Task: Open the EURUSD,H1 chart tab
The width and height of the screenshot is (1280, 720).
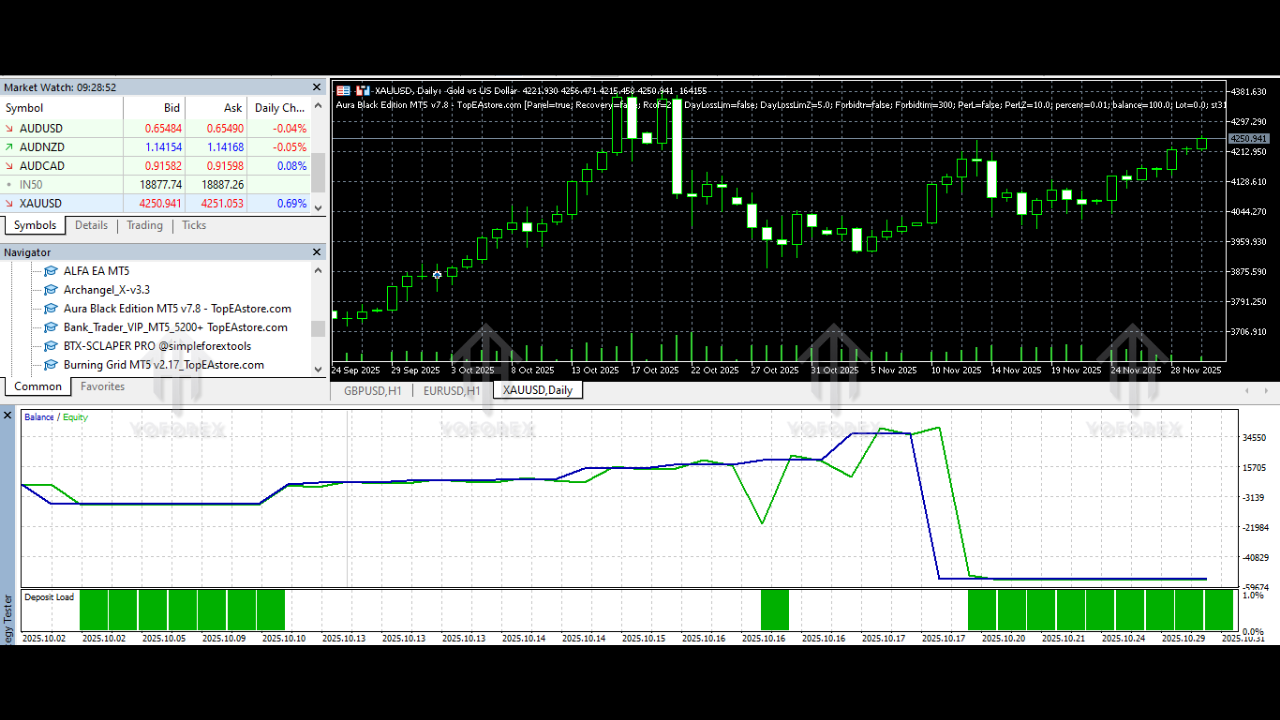Action: tap(451, 391)
